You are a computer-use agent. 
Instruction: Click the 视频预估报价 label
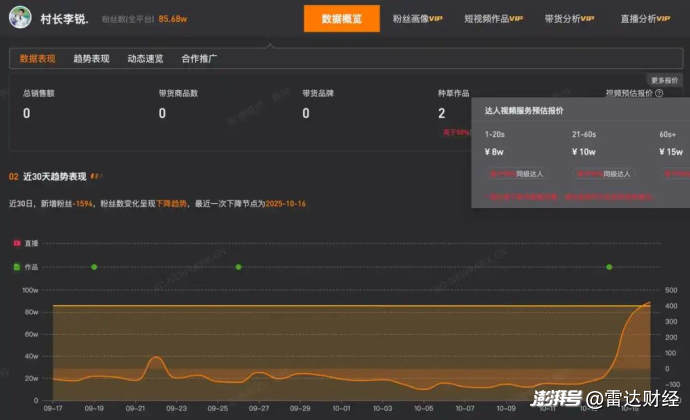click(x=629, y=93)
